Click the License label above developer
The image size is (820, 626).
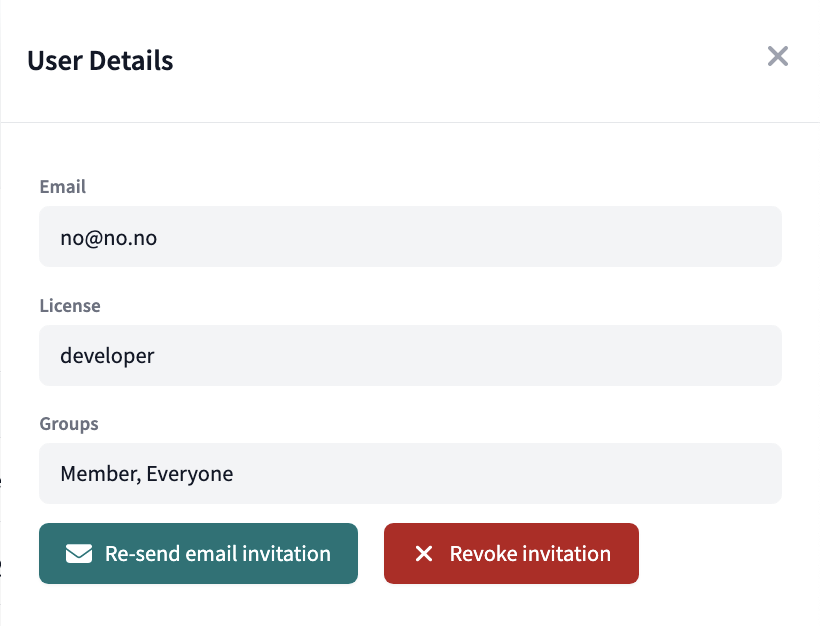click(70, 306)
